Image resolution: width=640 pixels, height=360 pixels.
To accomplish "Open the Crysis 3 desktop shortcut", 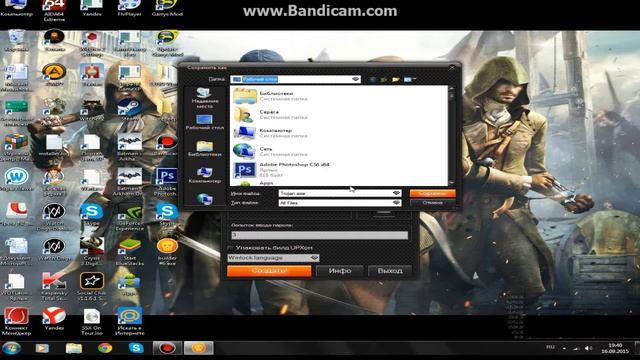I will pos(91,252).
